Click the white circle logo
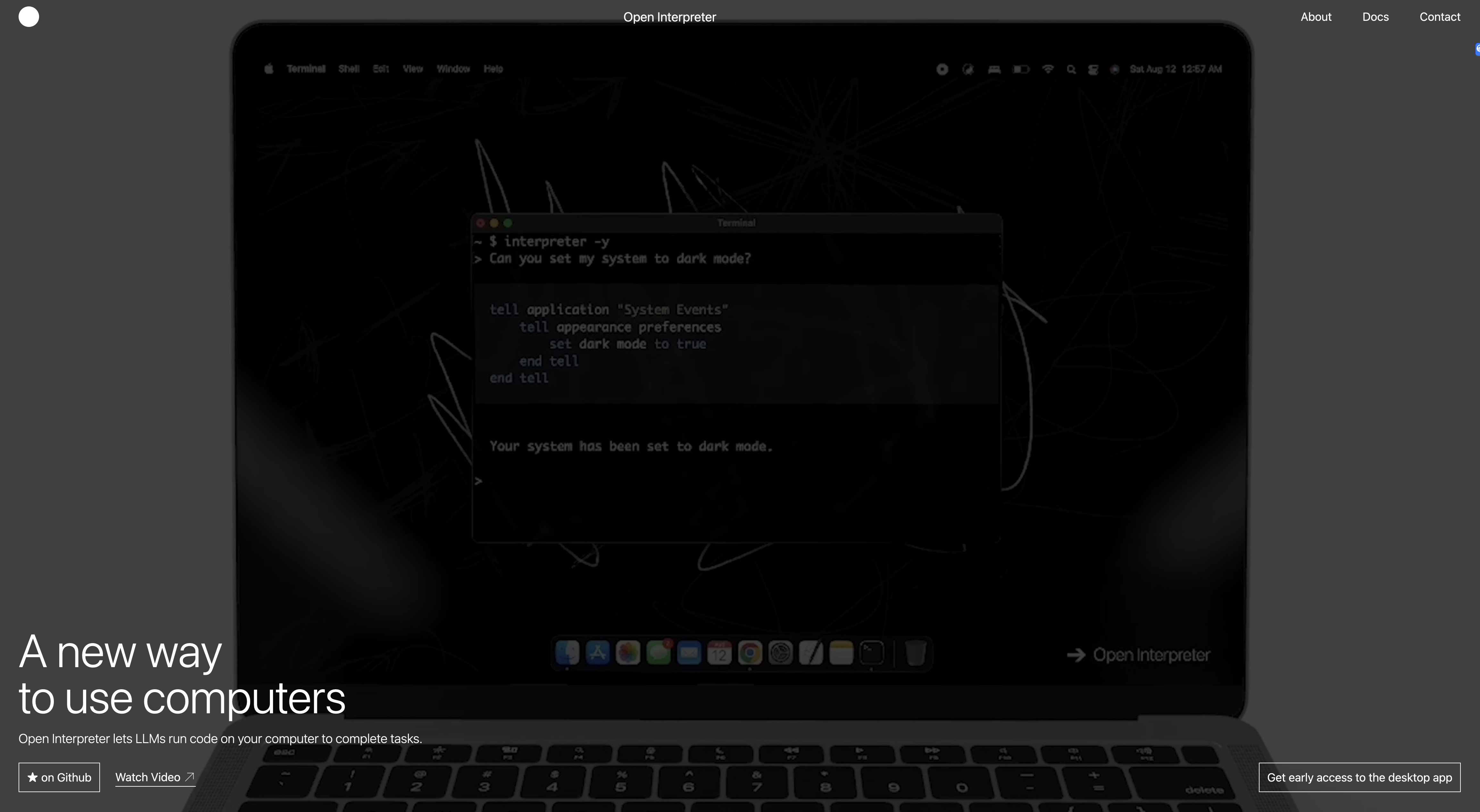The image size is (1480, 812). [x=29, y=17]
